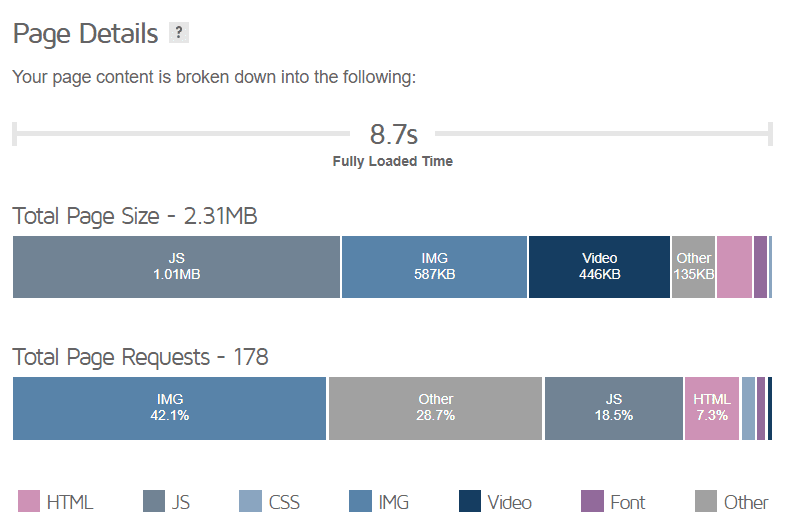Click the Page Details help question mark icon

click(x=179, y=33)
